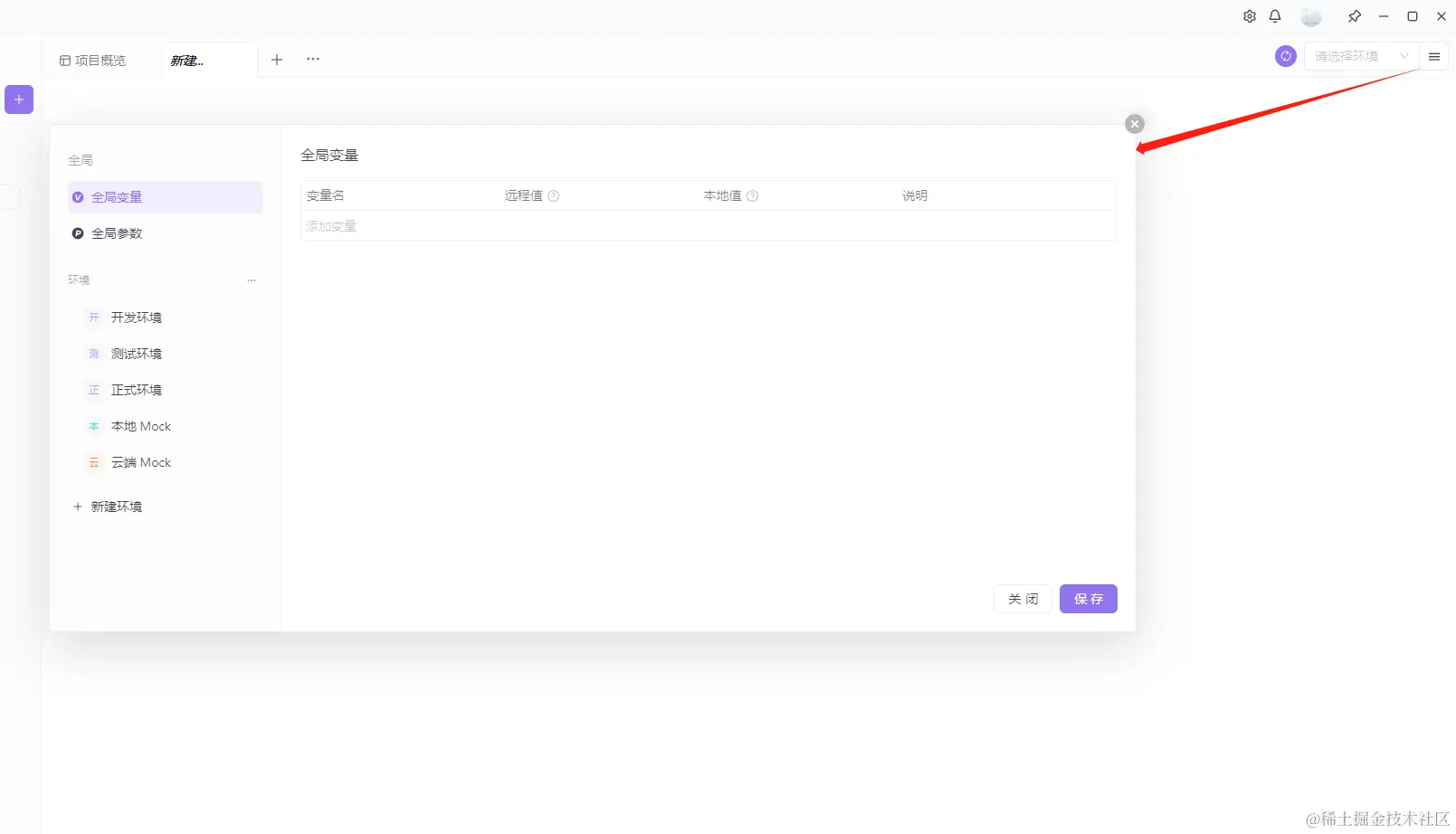Click the 变量名 column header
1456x834 pixels.
(326, 195)
